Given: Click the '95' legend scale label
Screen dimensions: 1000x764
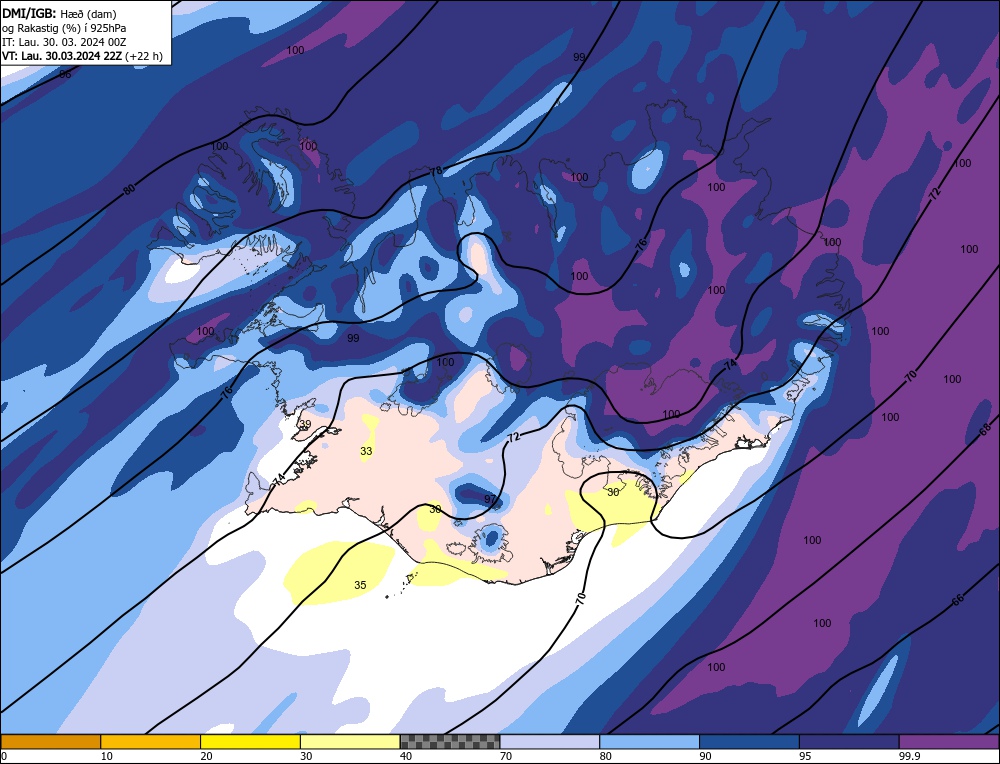Looking at the screenshot, I should pyautogui.click(x=805, y=756).
